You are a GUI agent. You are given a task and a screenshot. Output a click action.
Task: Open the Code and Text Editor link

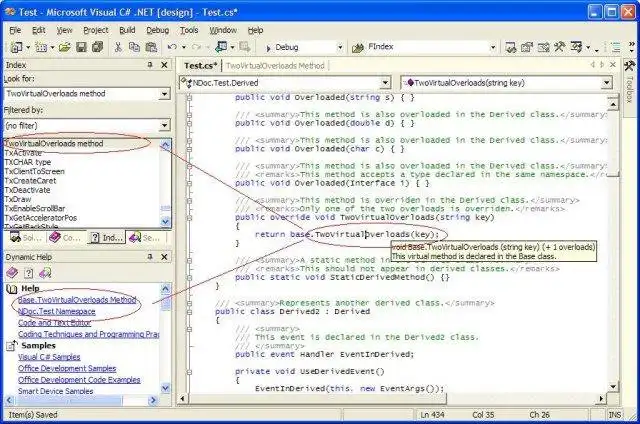pyautogui.click(x=54, y=323)
